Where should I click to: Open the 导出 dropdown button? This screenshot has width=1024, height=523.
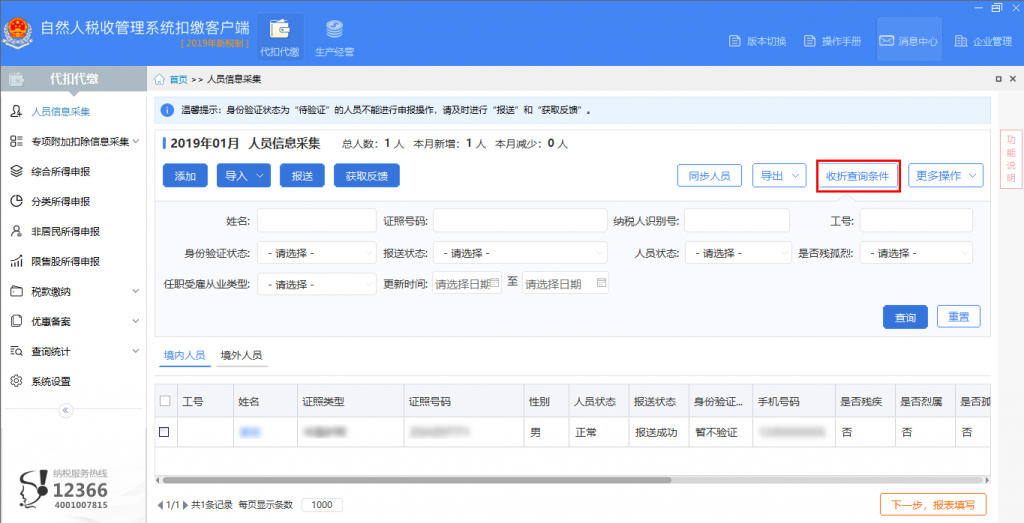point(779,176)
